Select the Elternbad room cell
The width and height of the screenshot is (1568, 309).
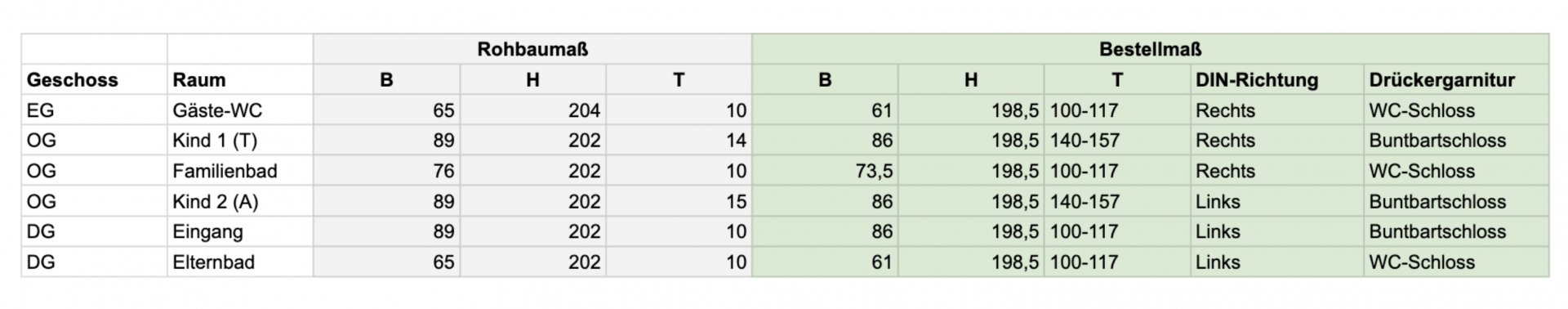click(240, 262)
